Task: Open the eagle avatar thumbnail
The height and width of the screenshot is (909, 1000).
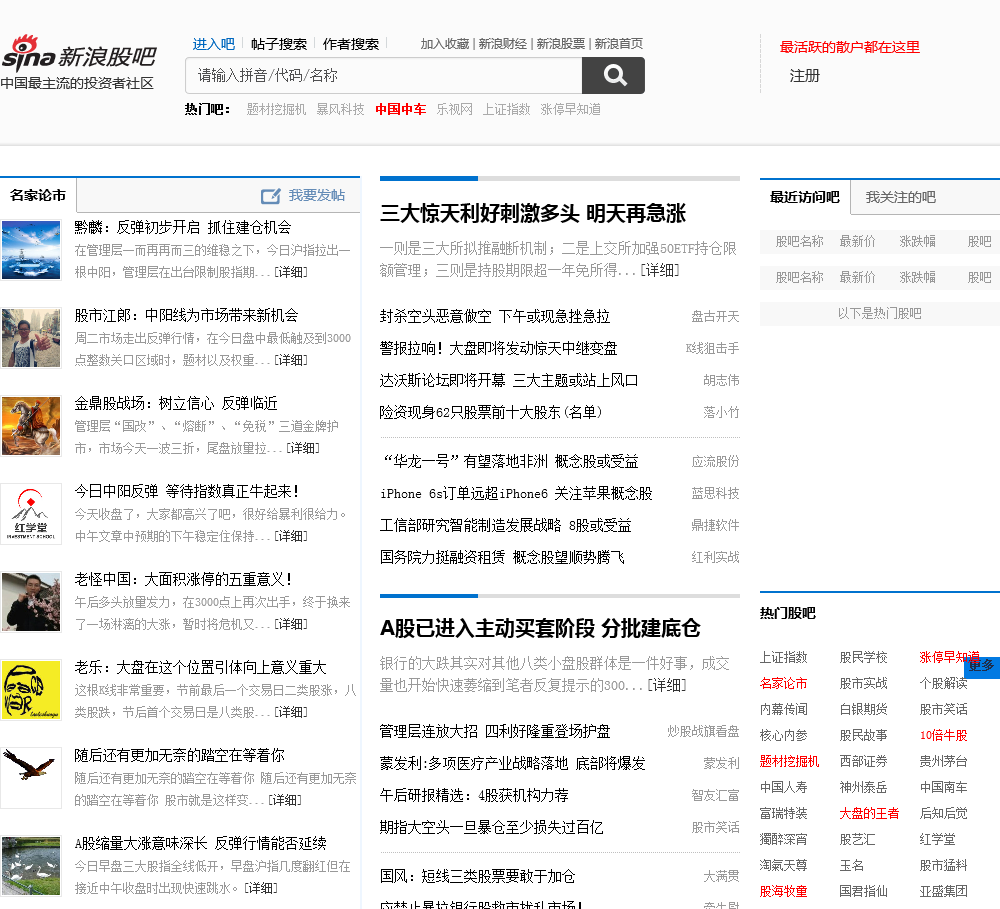Action: [31, 778]
